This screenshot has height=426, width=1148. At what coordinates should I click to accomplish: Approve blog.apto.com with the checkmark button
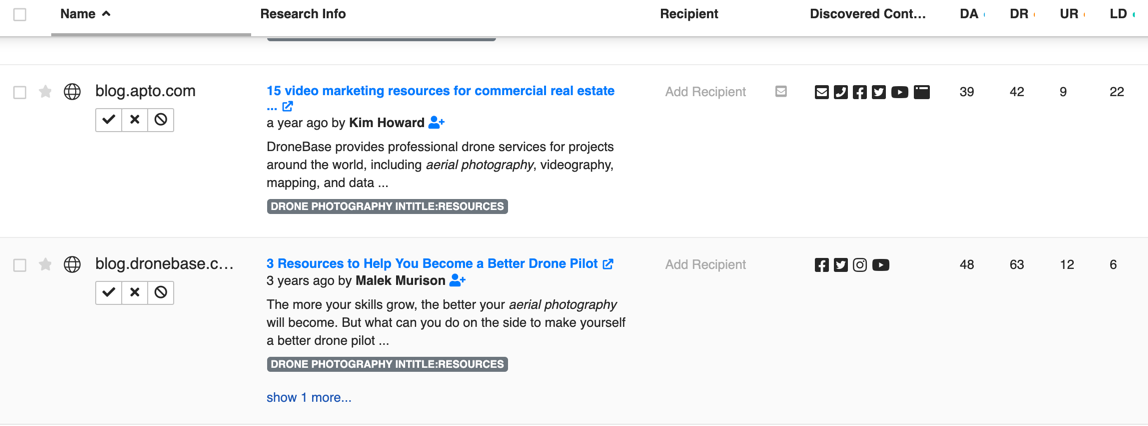109,120
